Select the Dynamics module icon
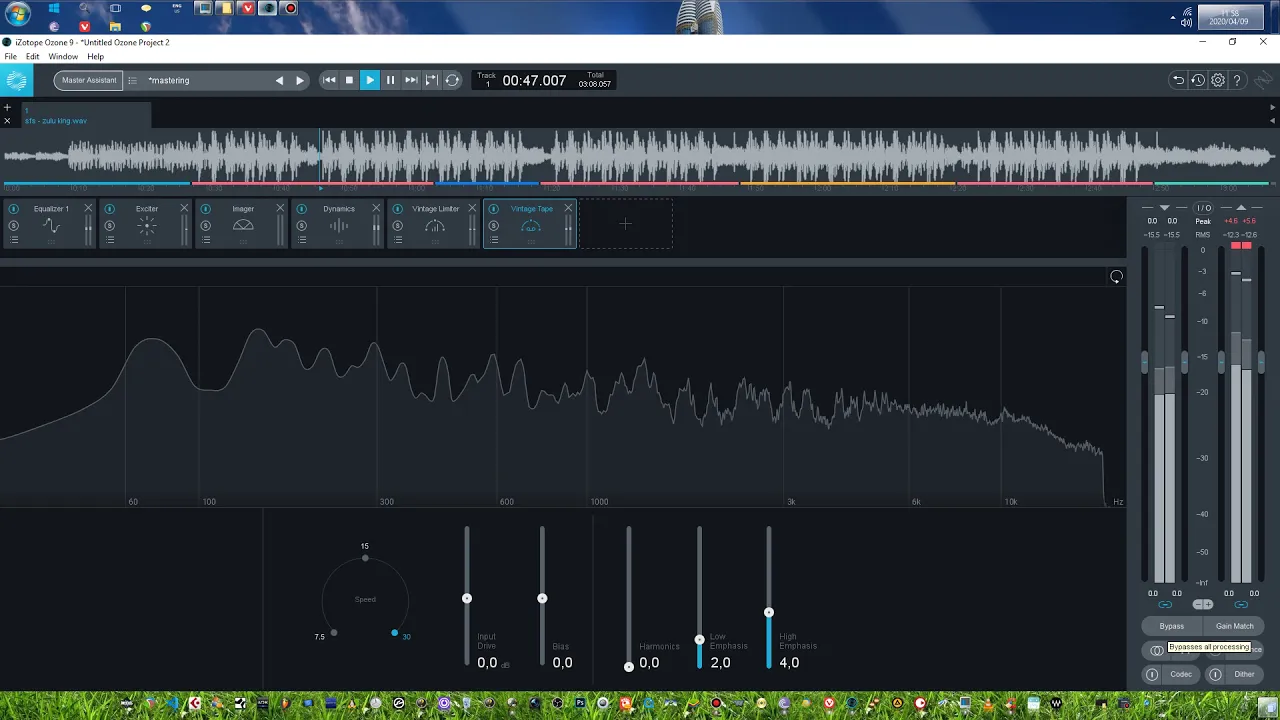This screenshot has height=720, width=1280. pyautogui.click(x=339, y=227)
